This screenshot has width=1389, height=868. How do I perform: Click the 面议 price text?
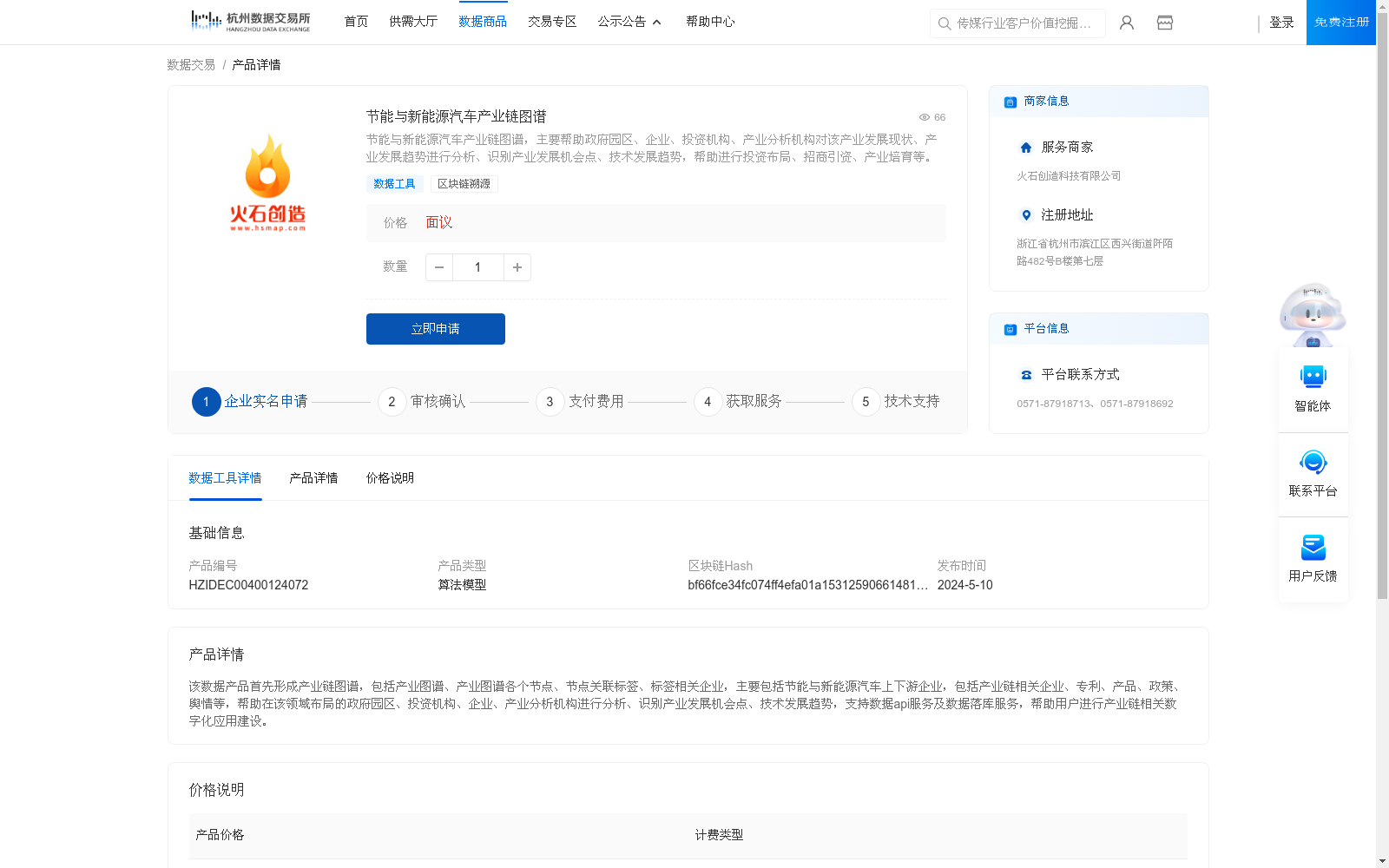439,223
